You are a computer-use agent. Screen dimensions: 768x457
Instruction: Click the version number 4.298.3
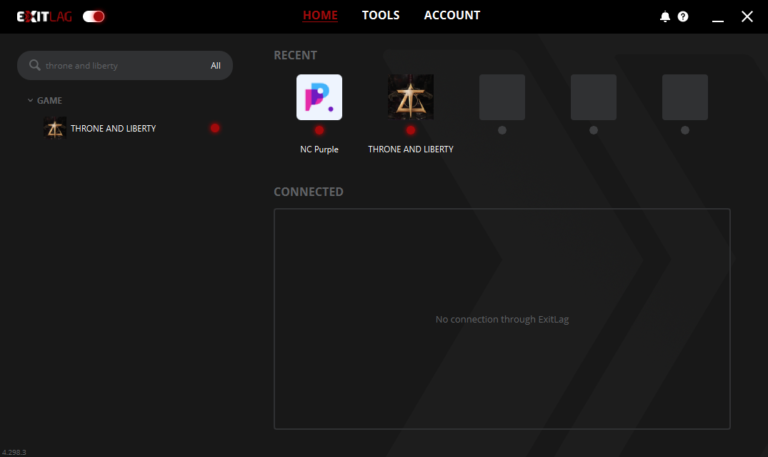point(14,452)
